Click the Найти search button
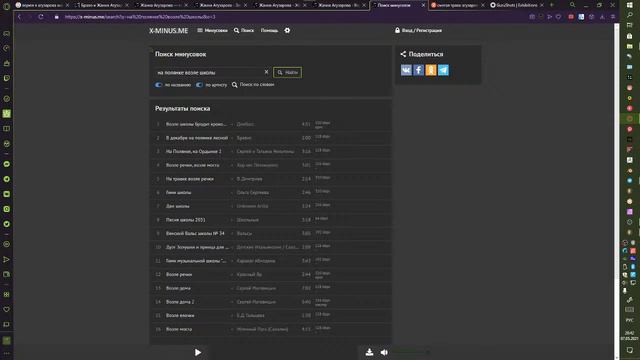Viewport: 640px width, 360px height. pos(288,72)
